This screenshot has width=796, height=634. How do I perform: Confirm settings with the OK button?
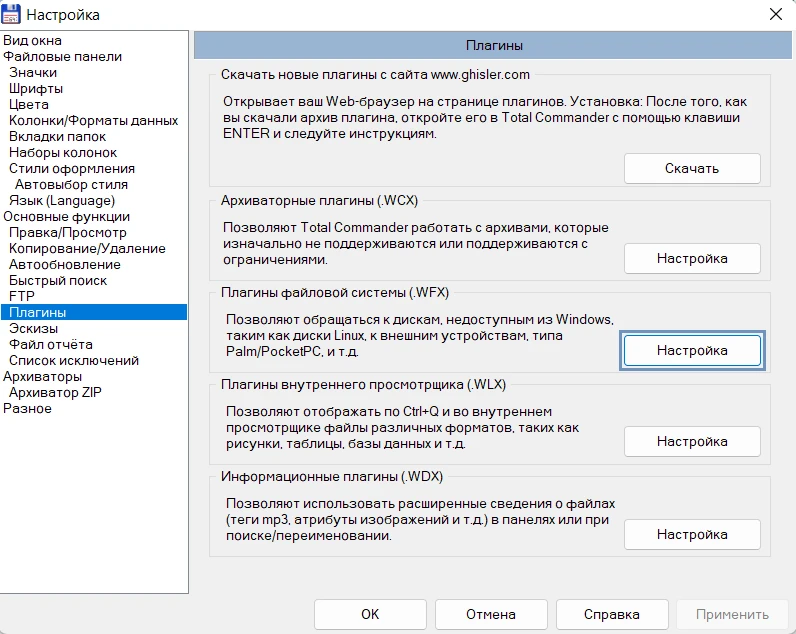(x=370, y=614)
